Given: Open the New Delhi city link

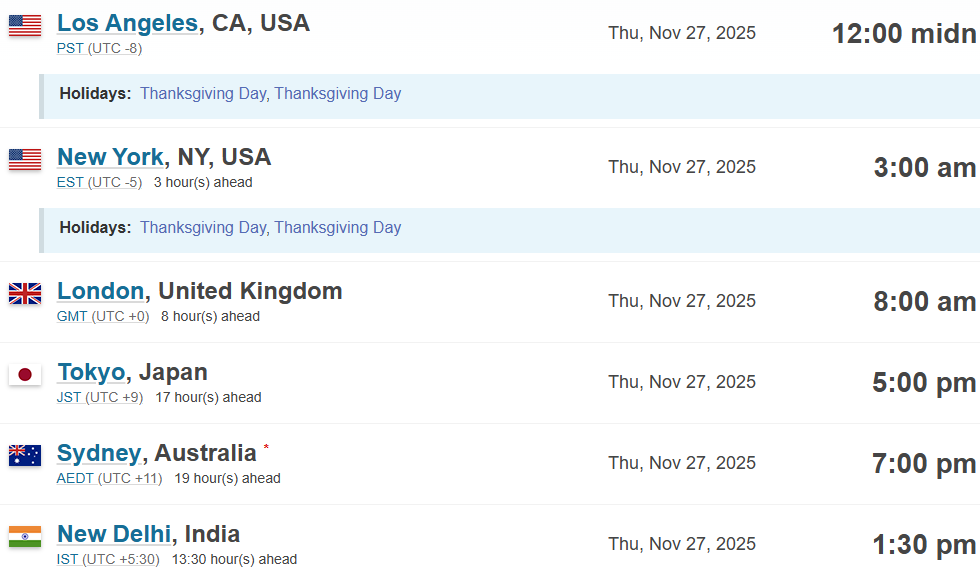Looking at the screenshot, I should coord(114,534).
